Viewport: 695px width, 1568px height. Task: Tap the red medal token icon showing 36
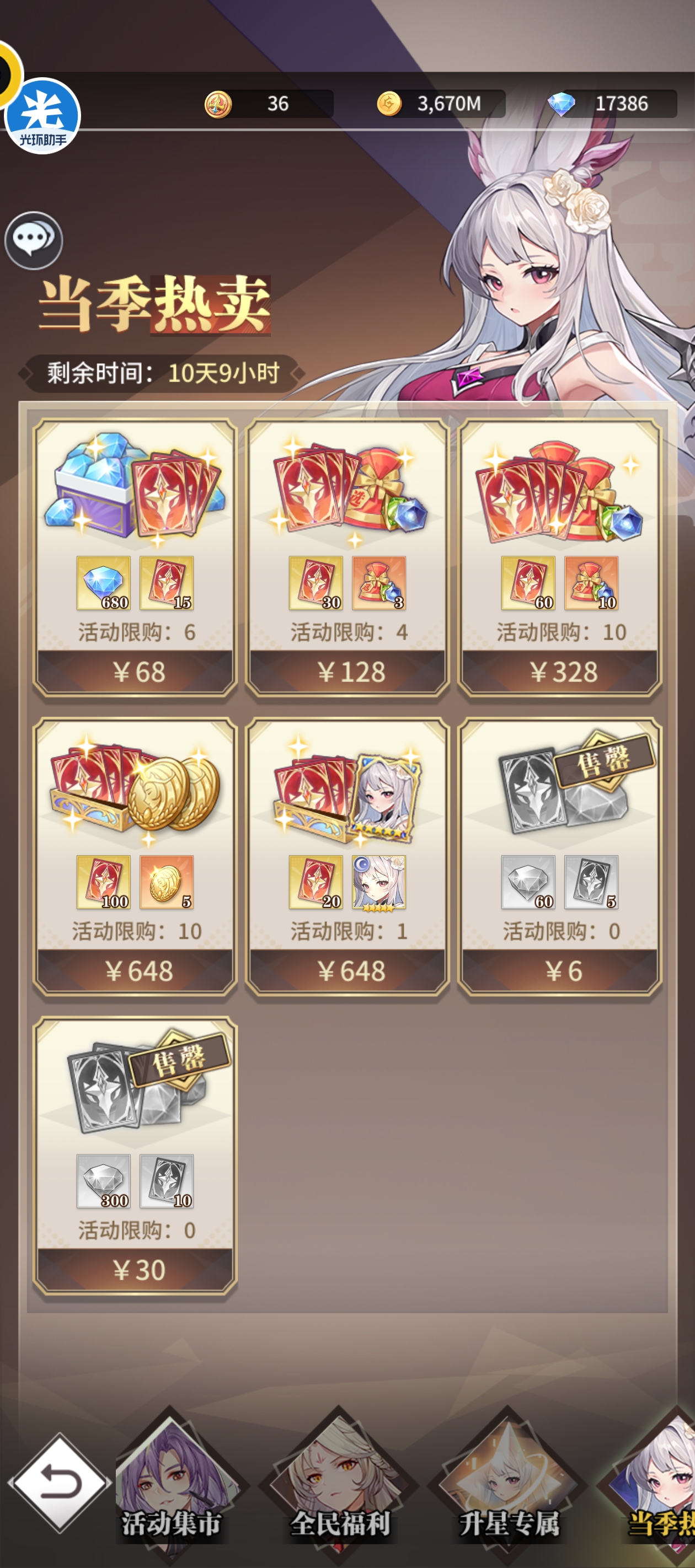pyautogui.click(x=217, y=104)
